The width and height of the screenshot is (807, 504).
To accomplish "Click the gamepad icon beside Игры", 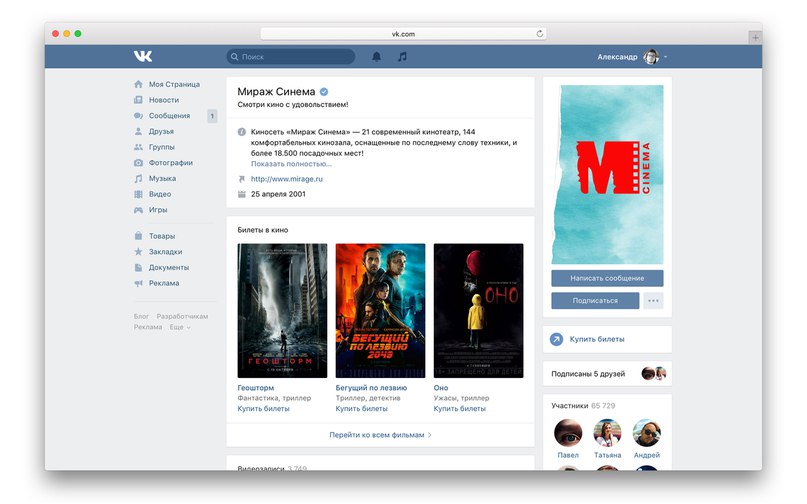I will click(138, 210).
